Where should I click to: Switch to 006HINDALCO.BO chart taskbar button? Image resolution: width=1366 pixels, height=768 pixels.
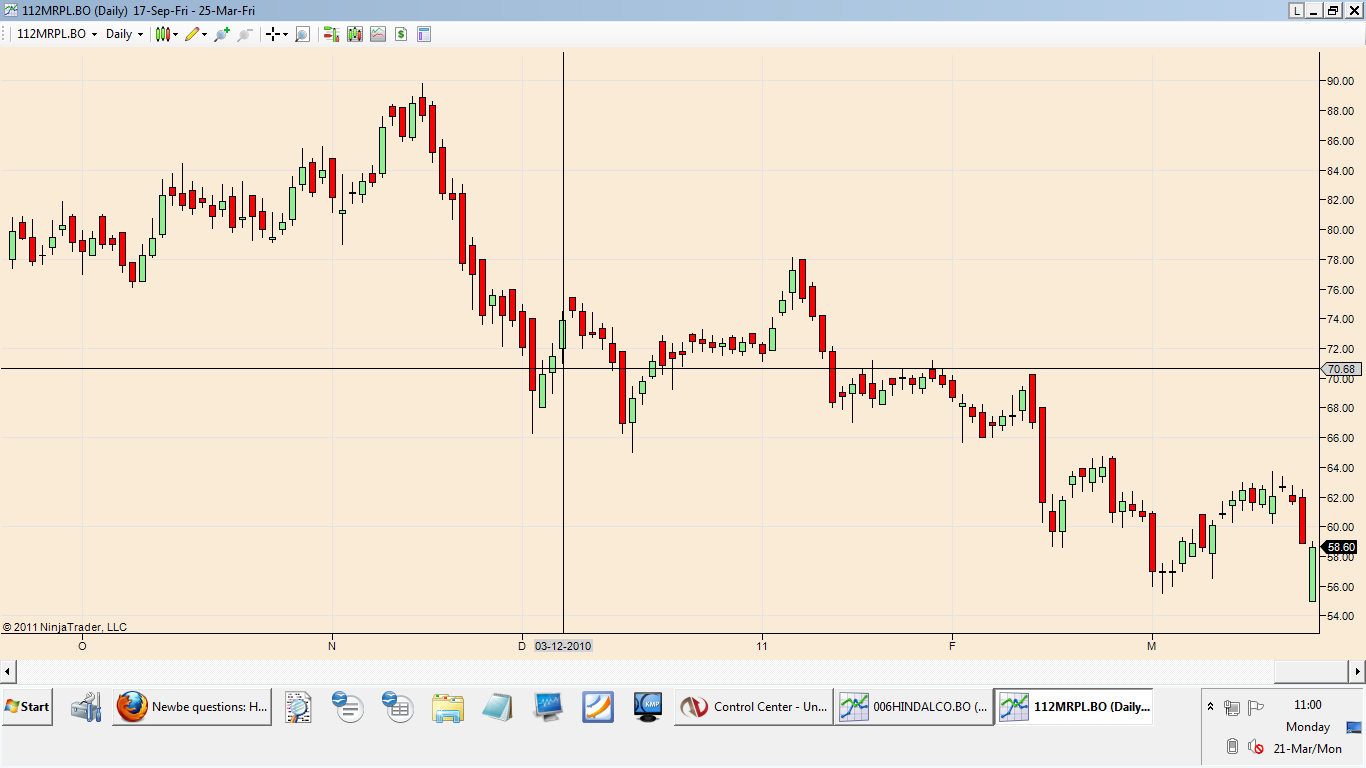[x=914, y=707]
